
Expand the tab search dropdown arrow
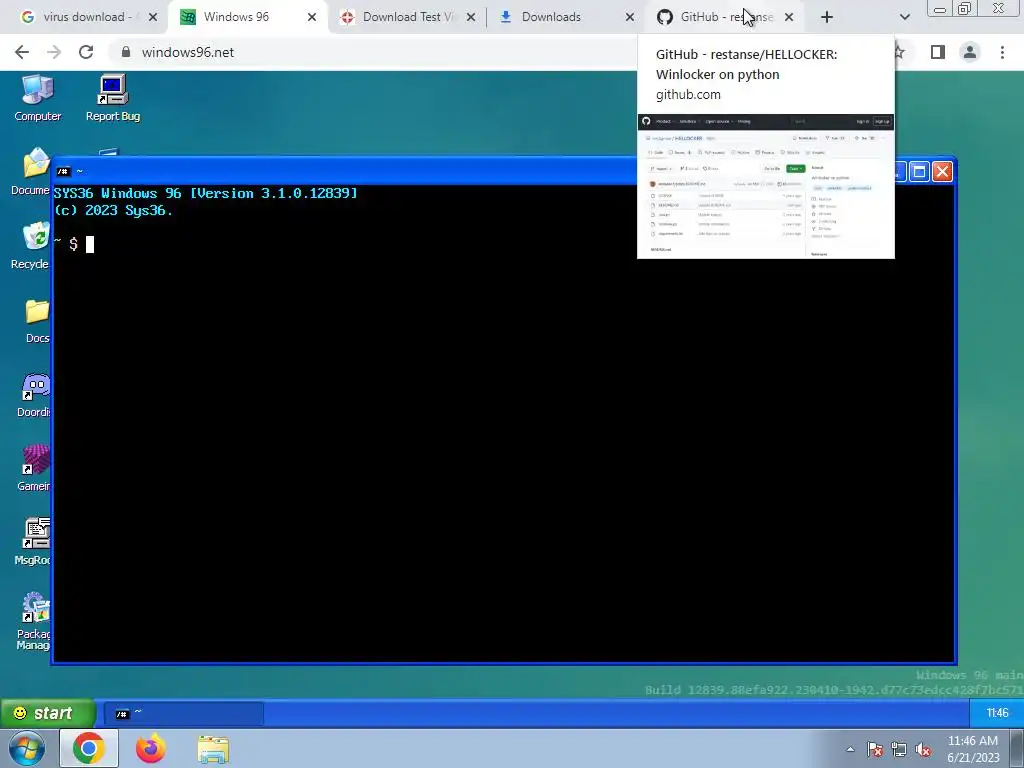[904, 18]
